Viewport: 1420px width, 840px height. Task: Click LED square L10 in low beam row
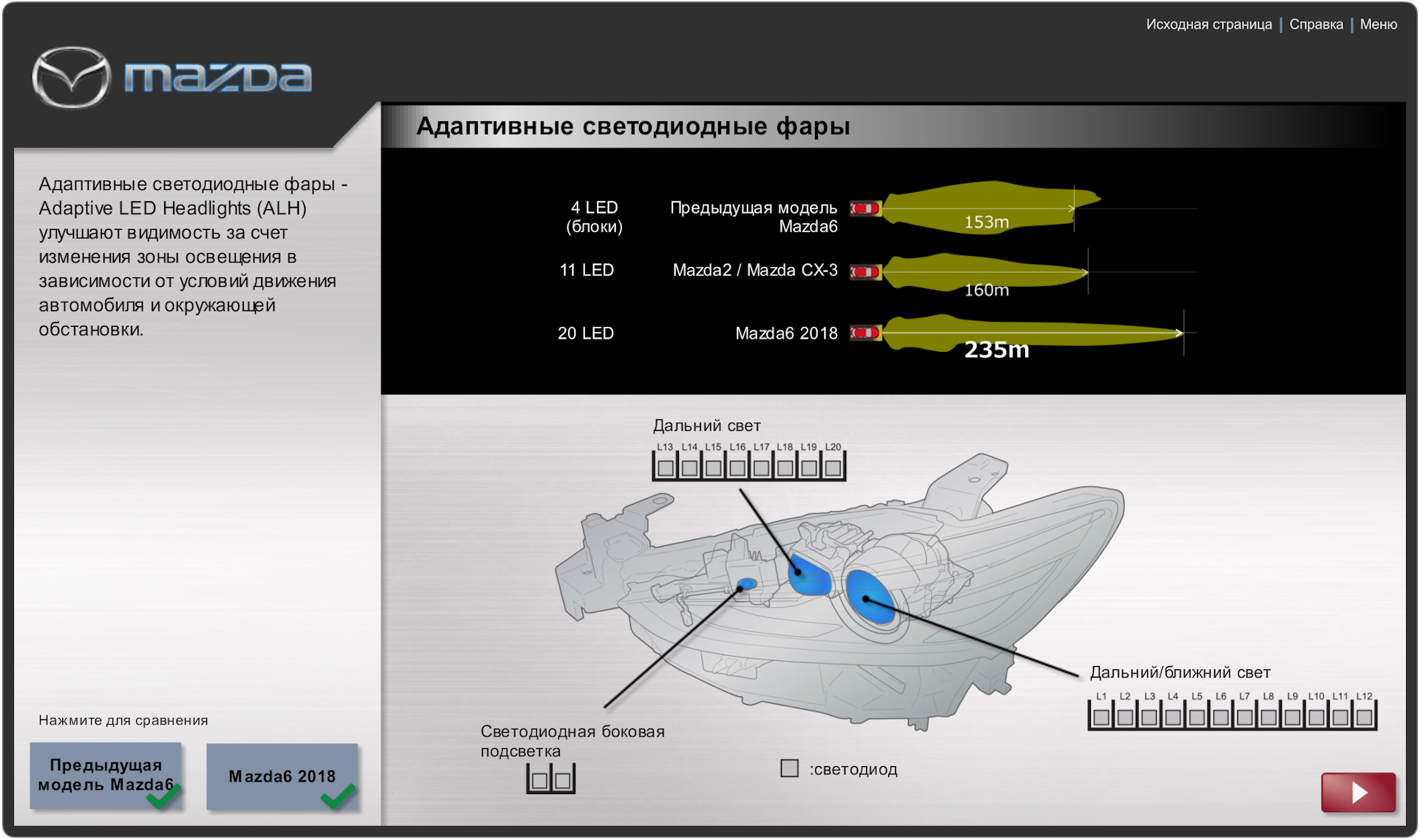pos(1316,717)
